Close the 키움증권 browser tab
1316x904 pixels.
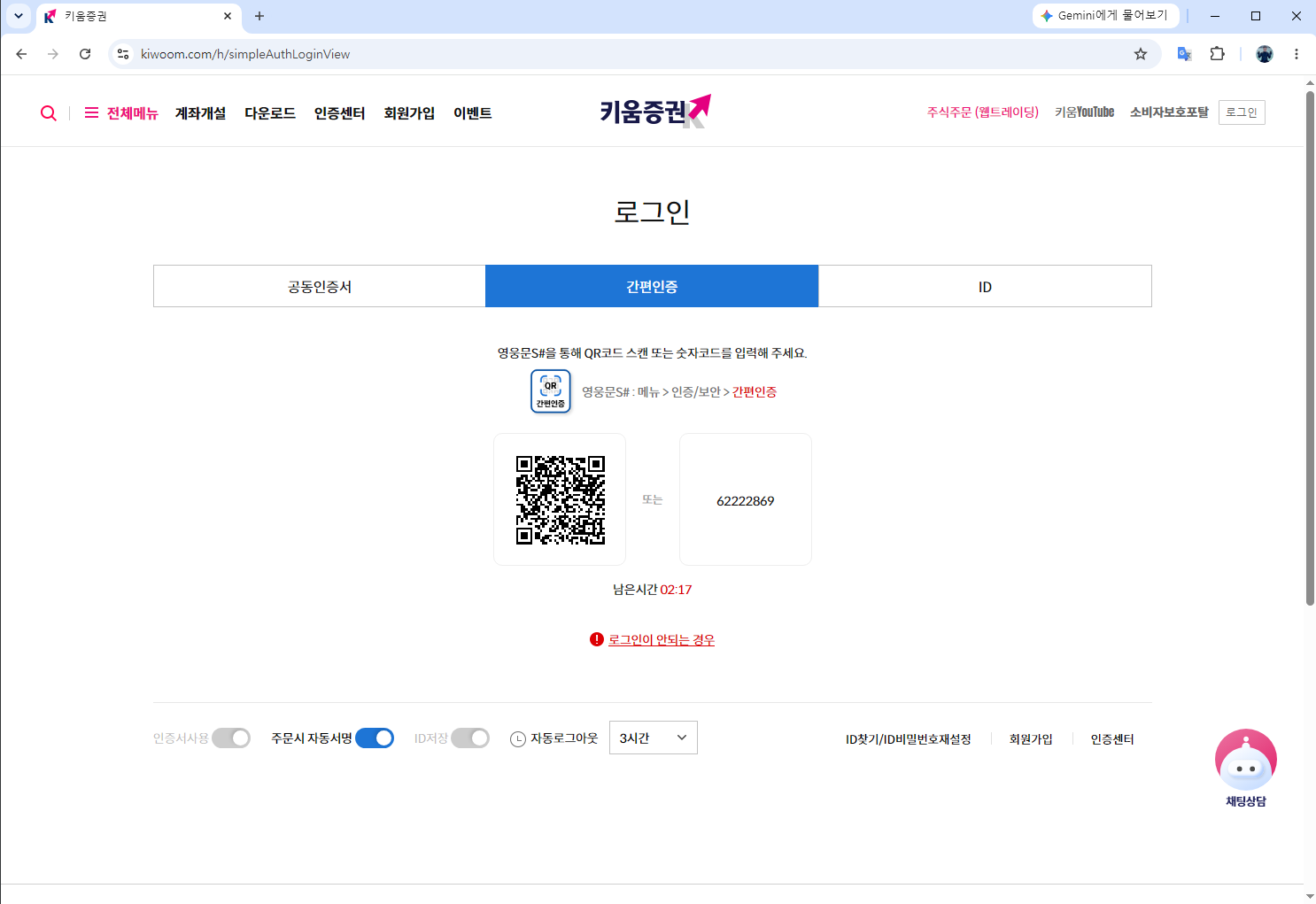[228, 16]
